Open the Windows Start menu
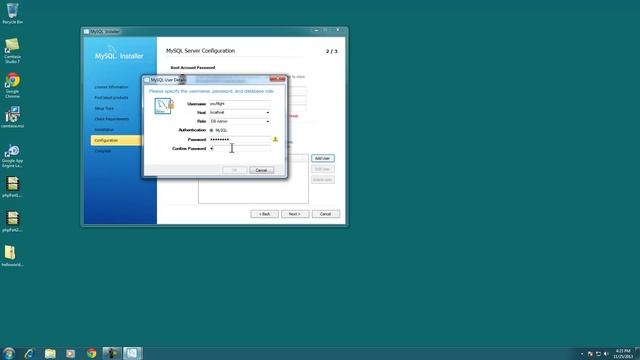 8,353
